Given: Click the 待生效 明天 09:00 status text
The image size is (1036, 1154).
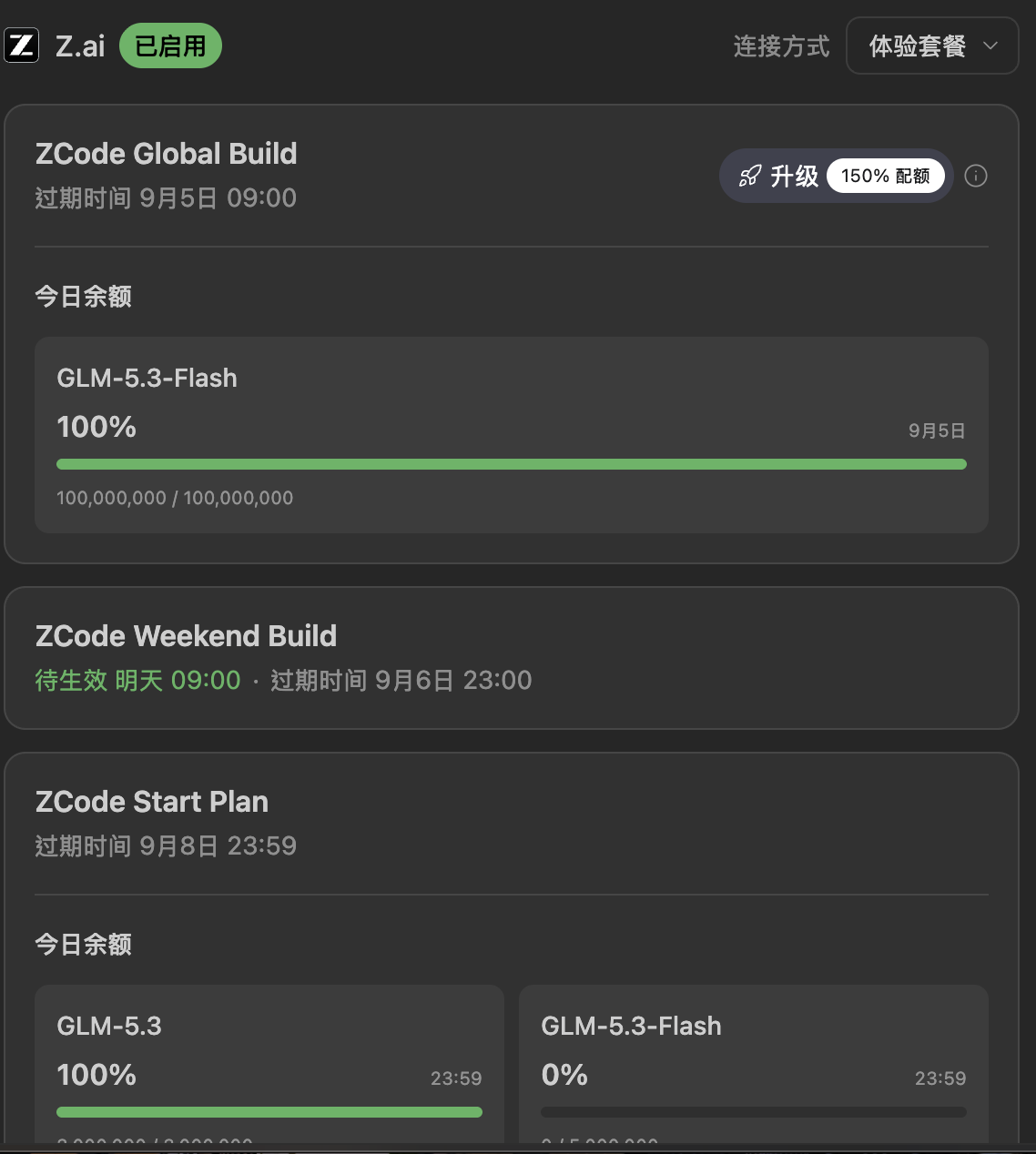Looking at the screenshot, I should click(138, 680).
